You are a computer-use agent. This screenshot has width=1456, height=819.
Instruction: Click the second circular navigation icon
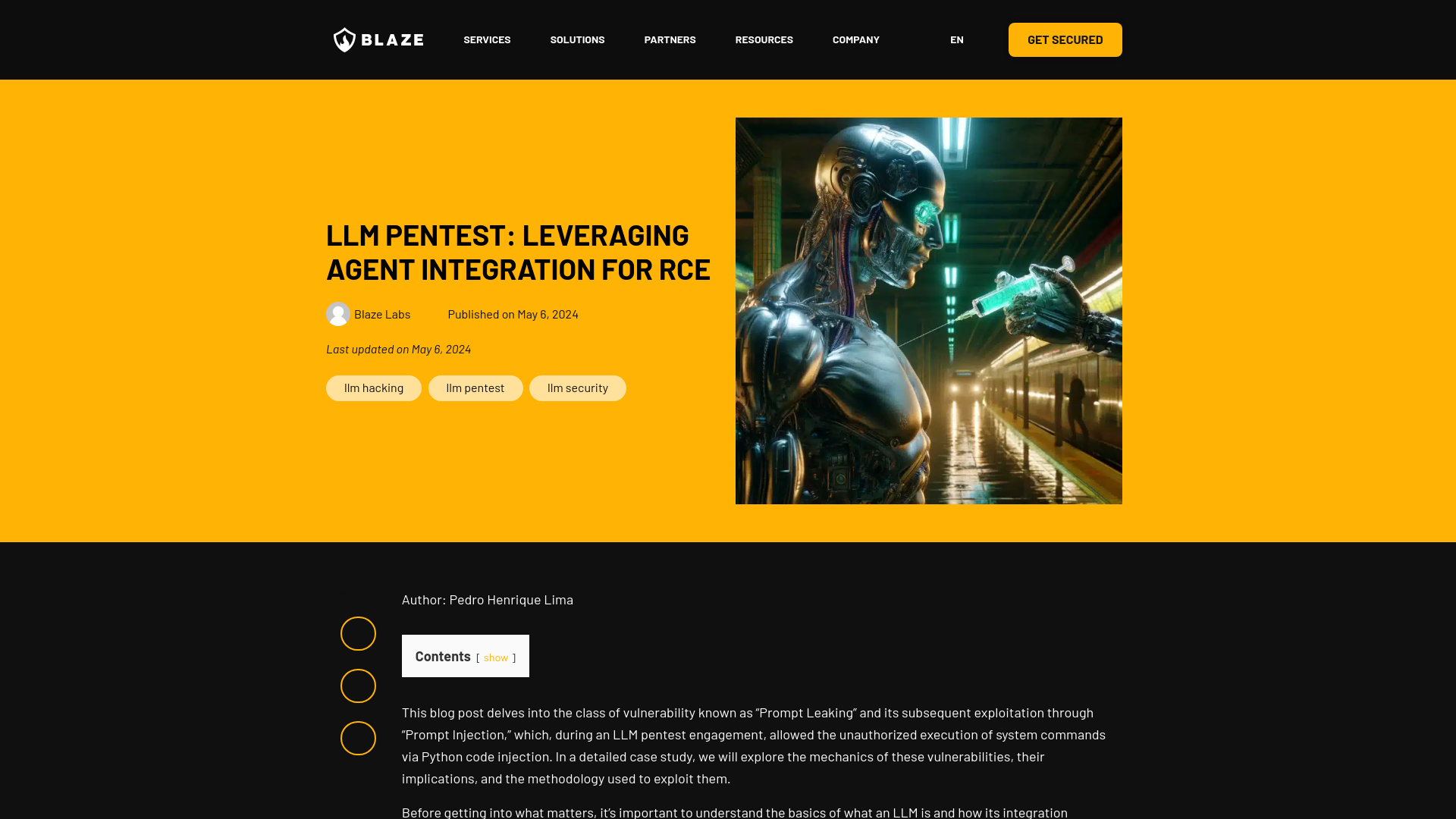[358, 685]
